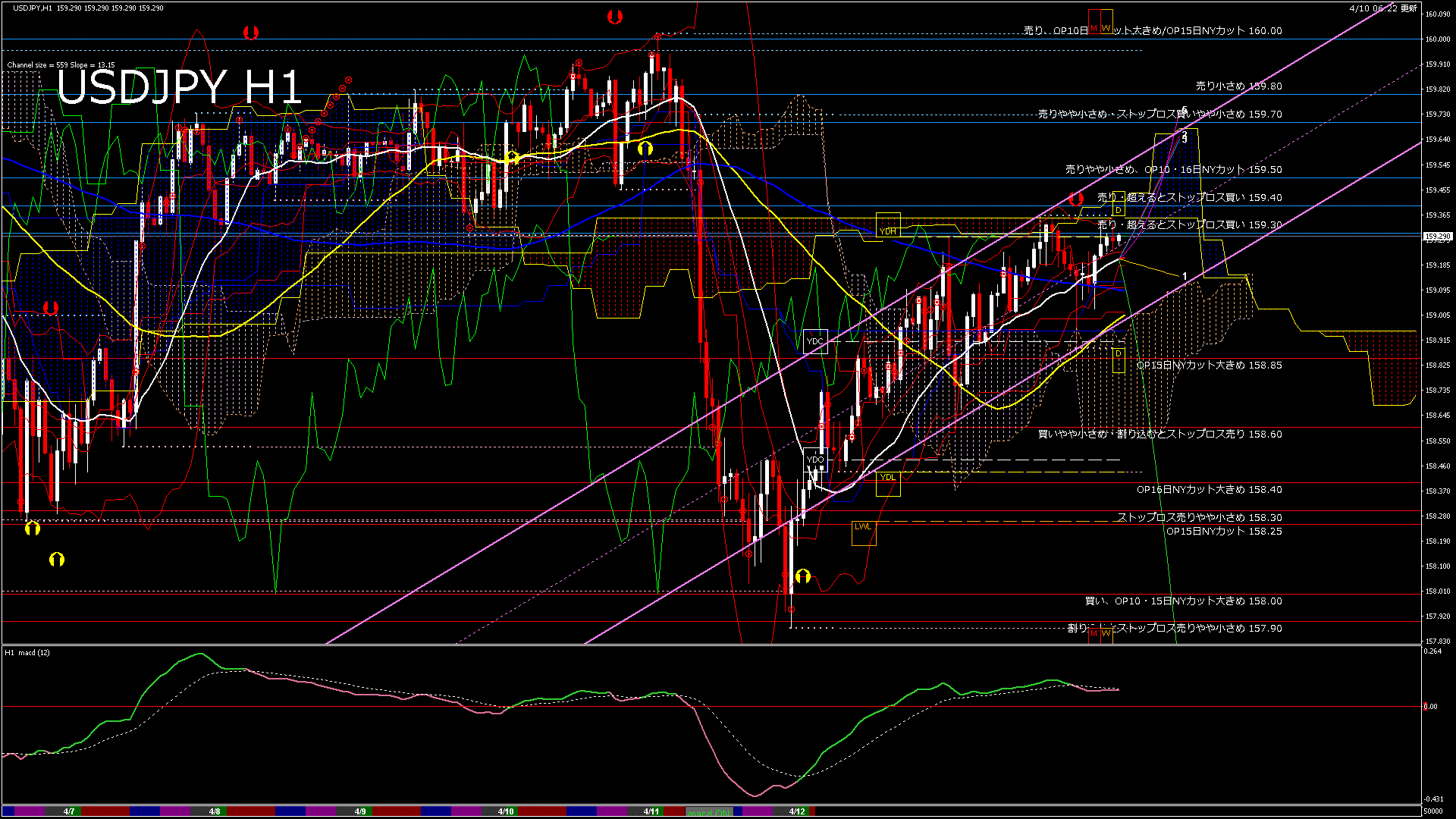1456x819 pixels.
Task: Select the YDO yesterday-open label box
Action: (815, 460)
